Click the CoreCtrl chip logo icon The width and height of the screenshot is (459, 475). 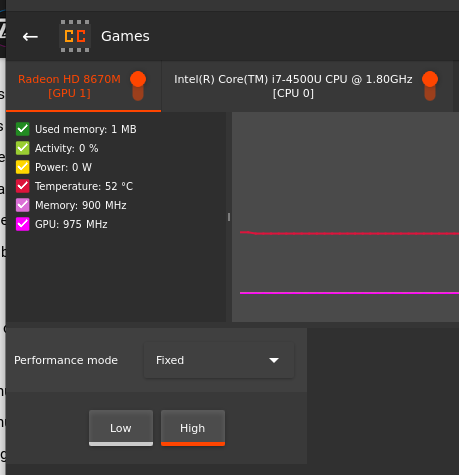(x=75, y=36)
